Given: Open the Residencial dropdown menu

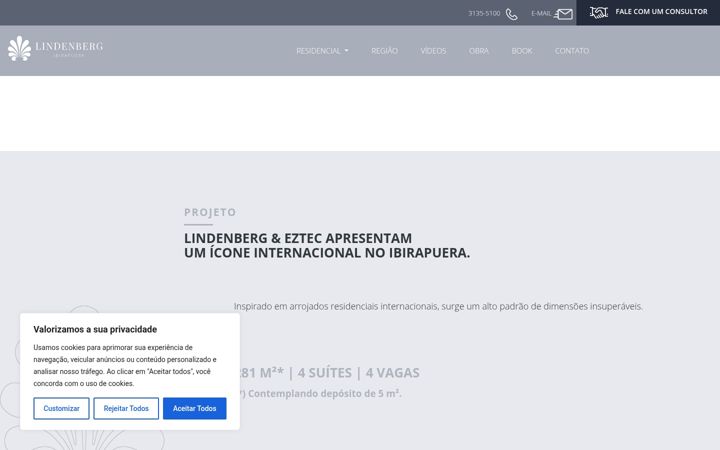Looking at the screenshot, I should 322,51.
